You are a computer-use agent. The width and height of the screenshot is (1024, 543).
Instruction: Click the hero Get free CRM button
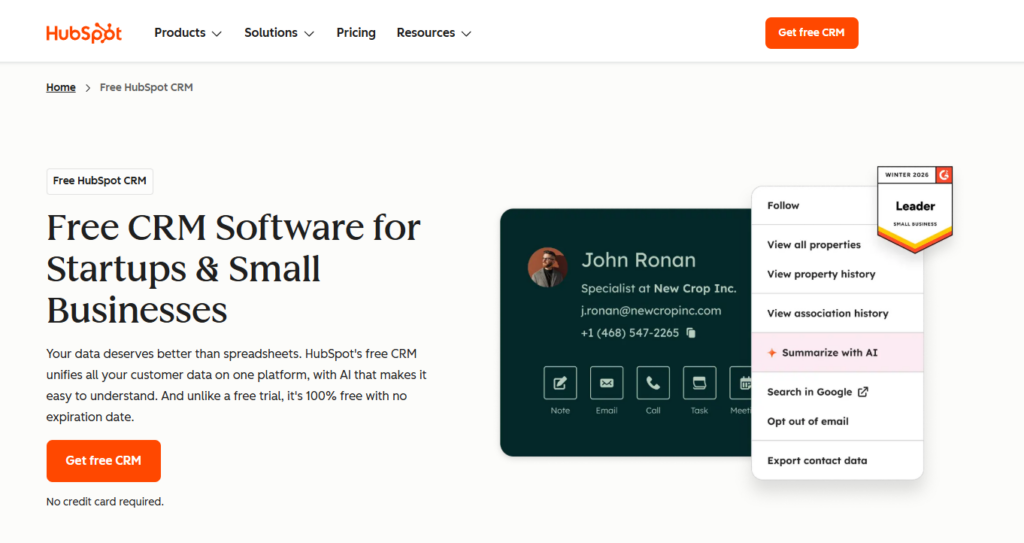pyautogui.click(x=103, y=461)
